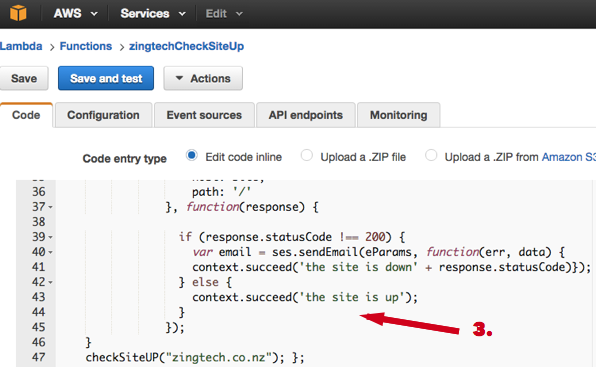Open the AWS dropdown menu
This screenshot has height=367, width=596.
coord(75,14)
